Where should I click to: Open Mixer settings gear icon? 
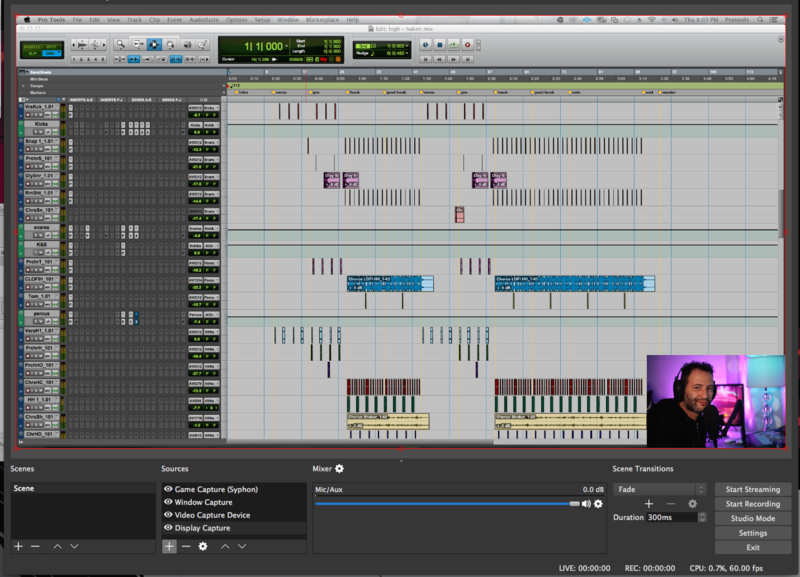pos(339,468)
